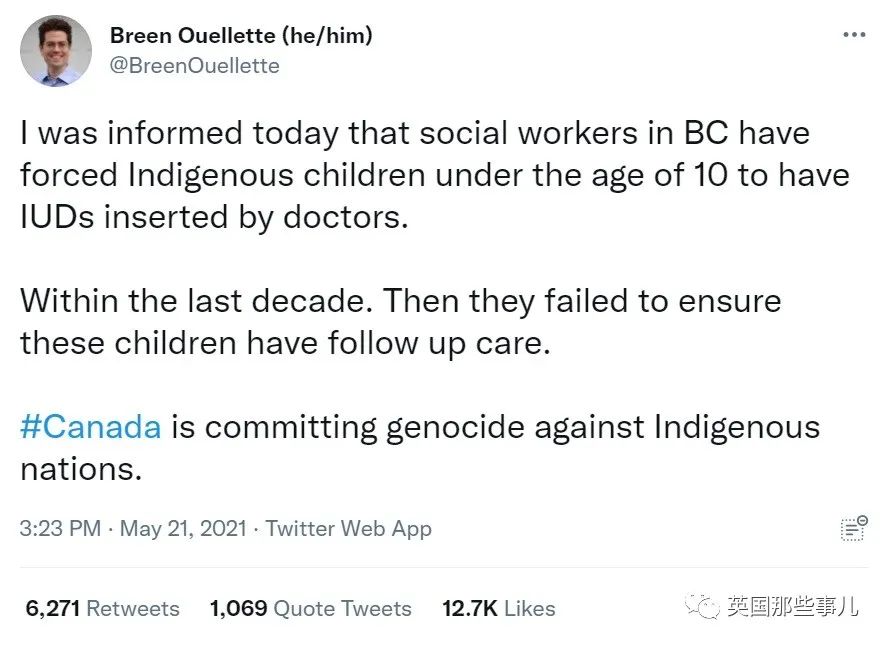
Task: Open the #Canada hashtag
Action: point(91,426)
